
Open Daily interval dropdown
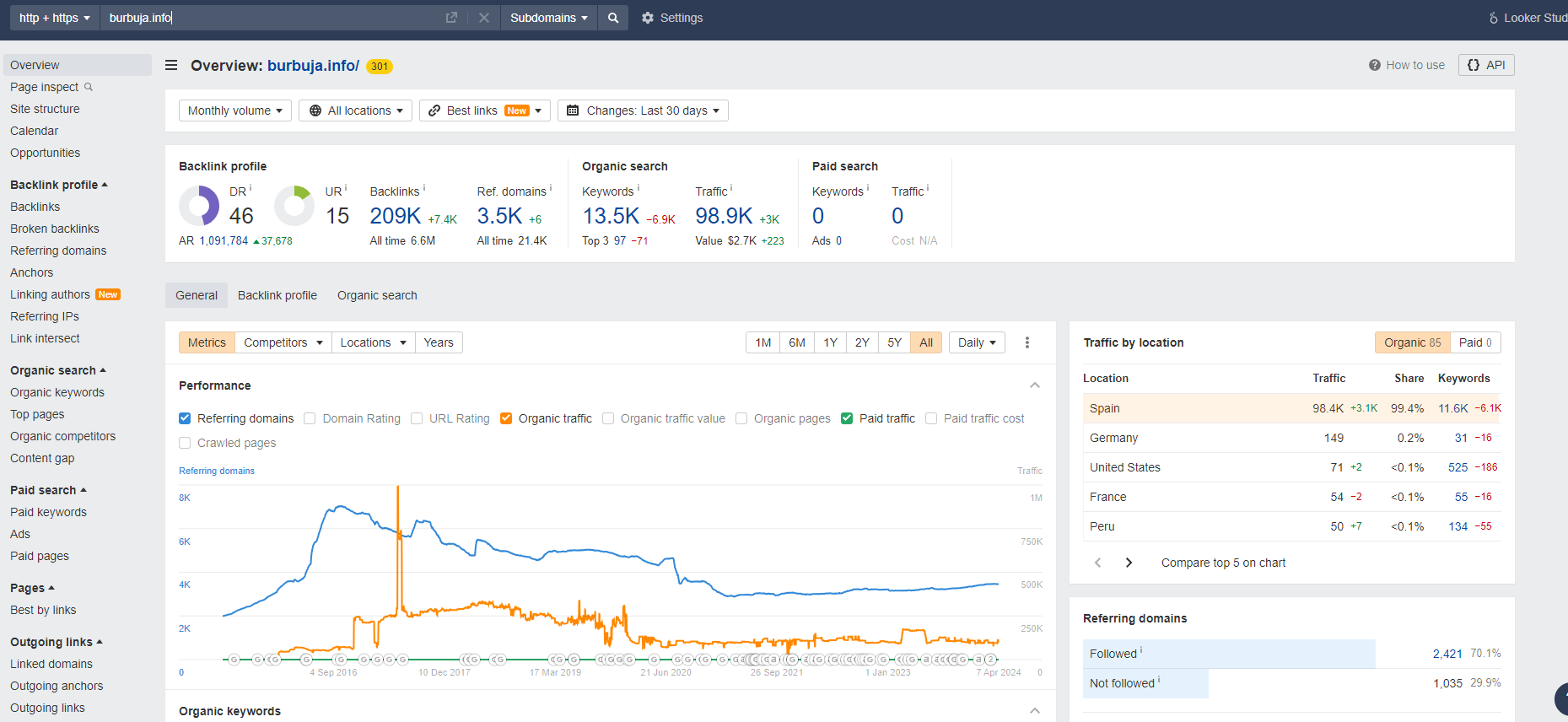pos(978,342)
